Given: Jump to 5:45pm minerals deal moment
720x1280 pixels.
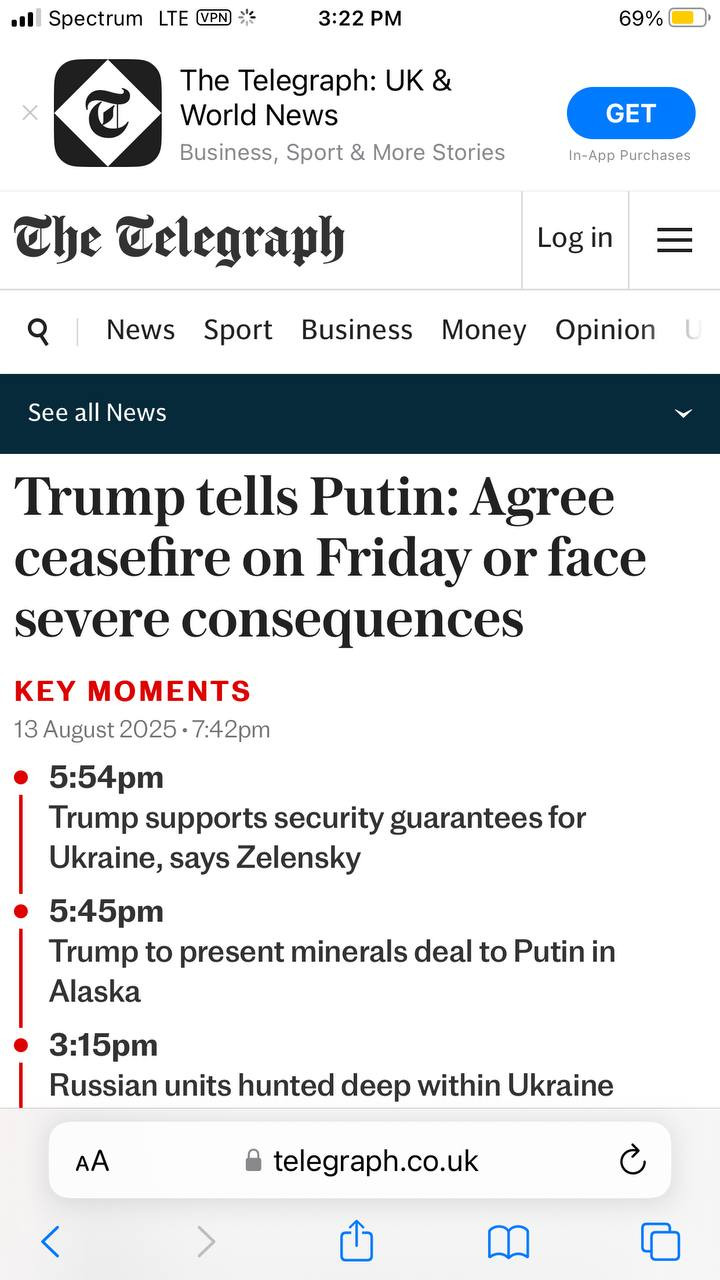Looking at the screenshot, I should (331, 971).
